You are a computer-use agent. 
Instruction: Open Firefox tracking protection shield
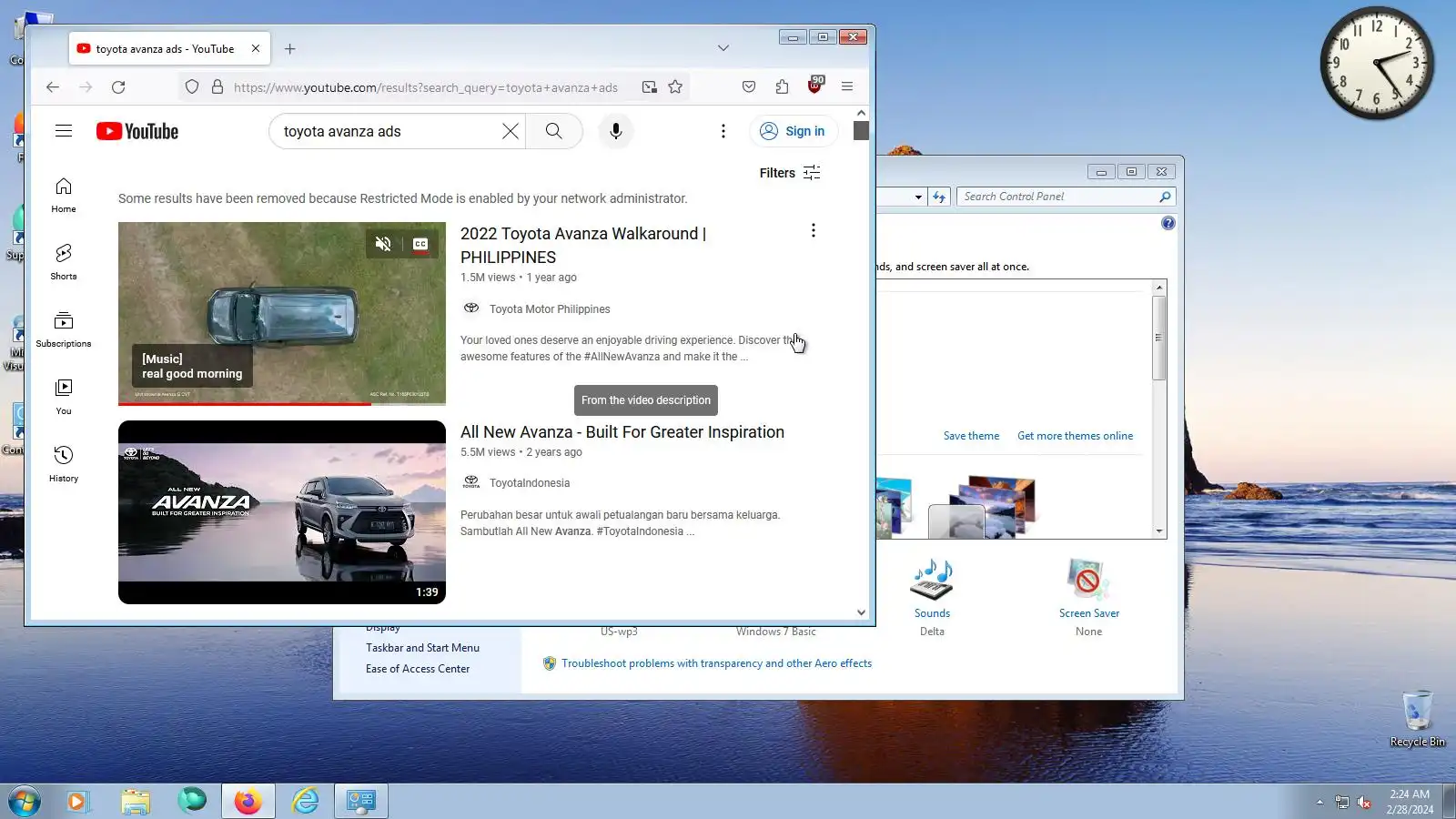coord(192,87)
